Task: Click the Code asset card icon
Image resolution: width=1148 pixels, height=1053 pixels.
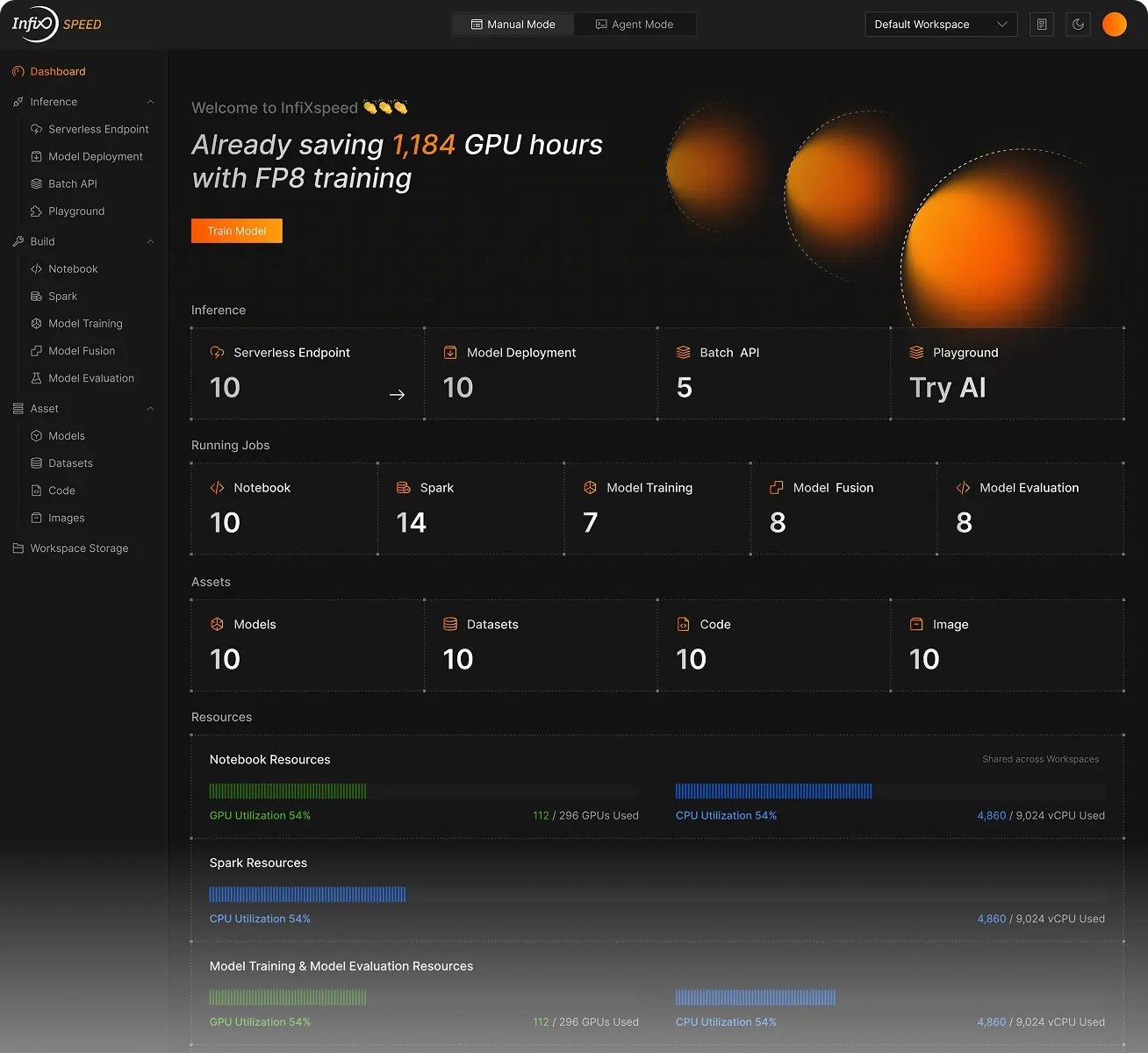Action: point(684,625)
